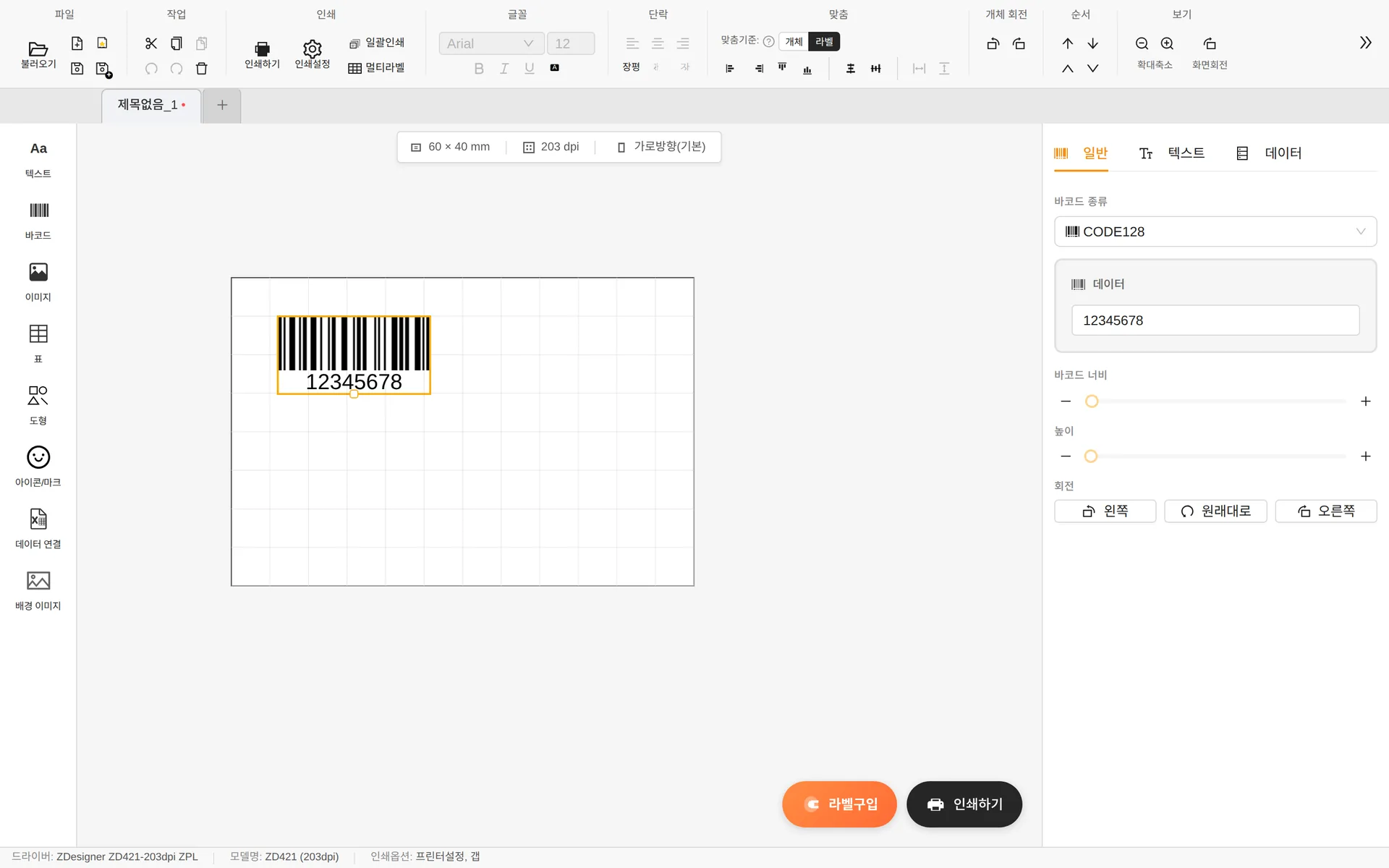Send object to back with down arrow
Image resolution: width=1389 pixels, height=868 pixels.
[1093, 43]
